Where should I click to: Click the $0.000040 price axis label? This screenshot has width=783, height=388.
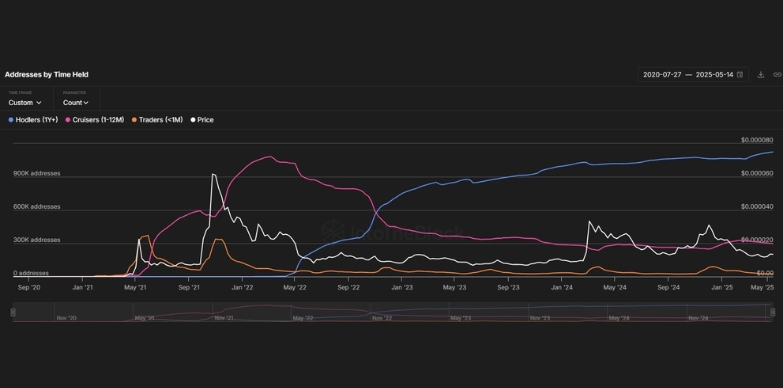[757, 207]
